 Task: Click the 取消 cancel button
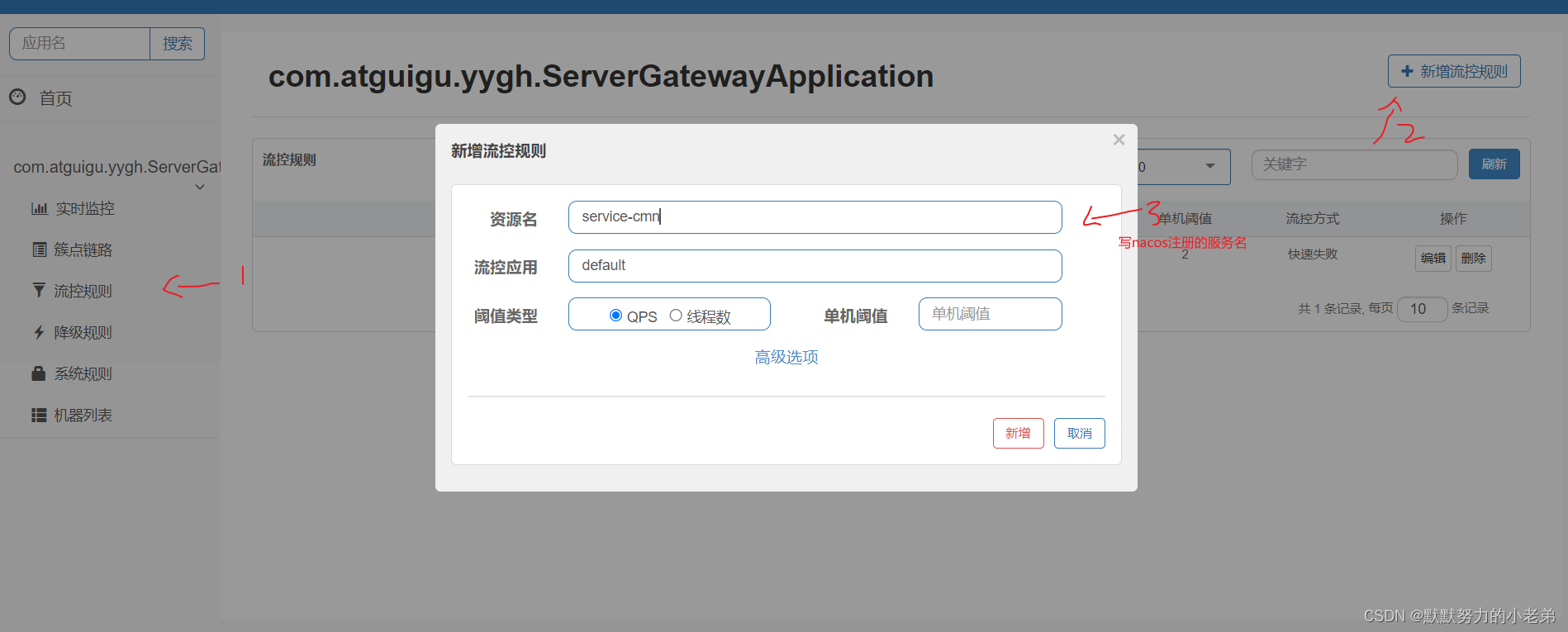1079,433
